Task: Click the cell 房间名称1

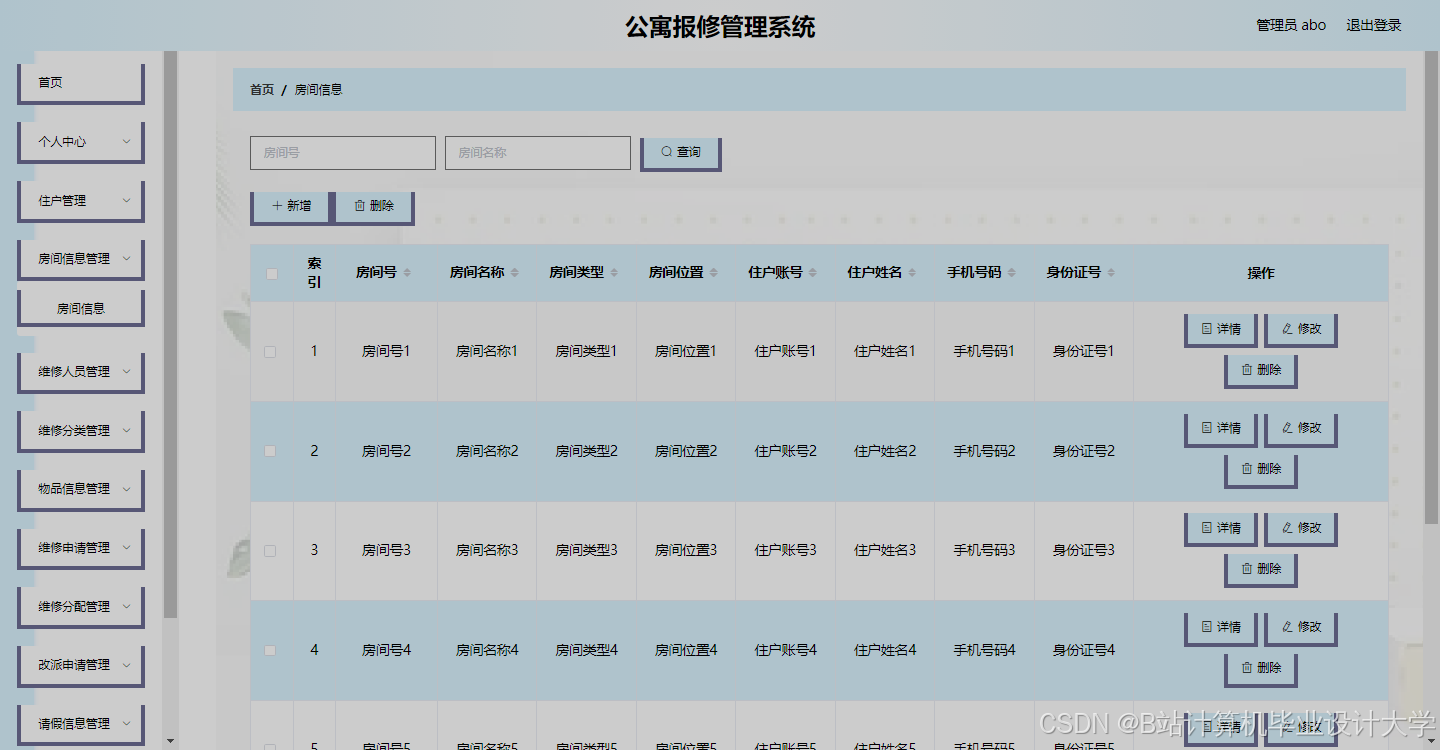Action: click(x=487, y=352)
